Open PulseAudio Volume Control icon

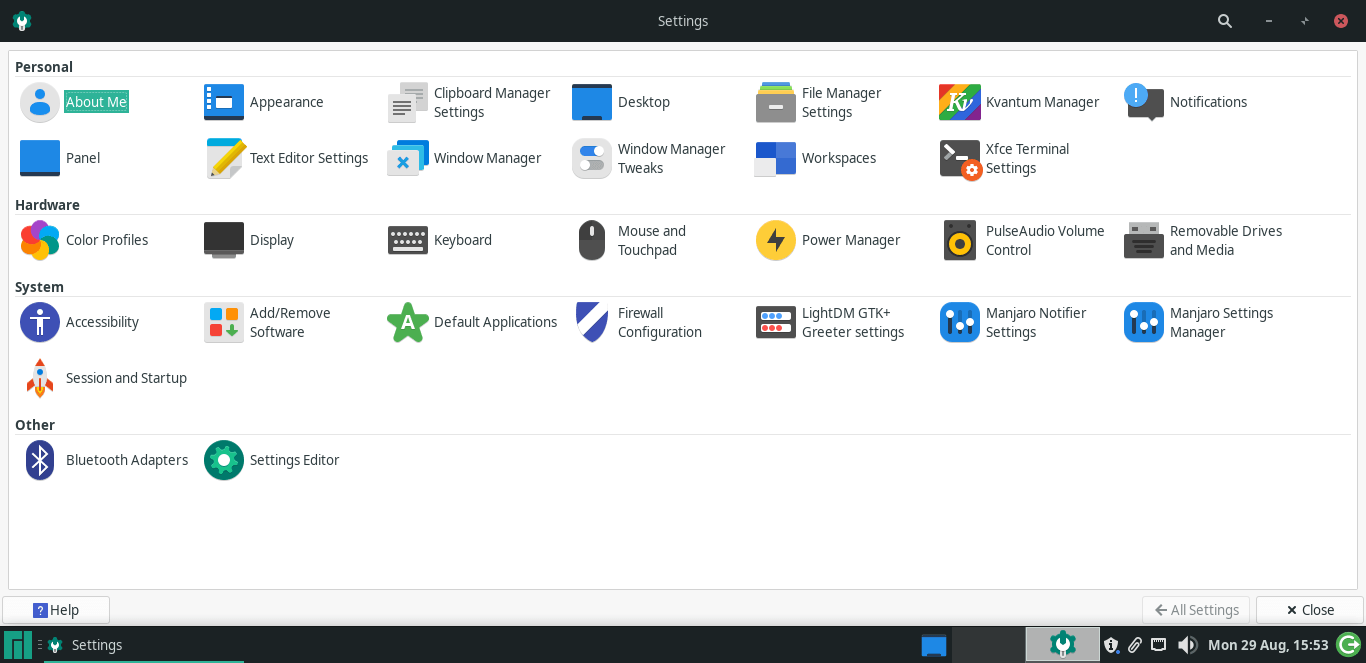pyautogui.click(x=960, y=240)
